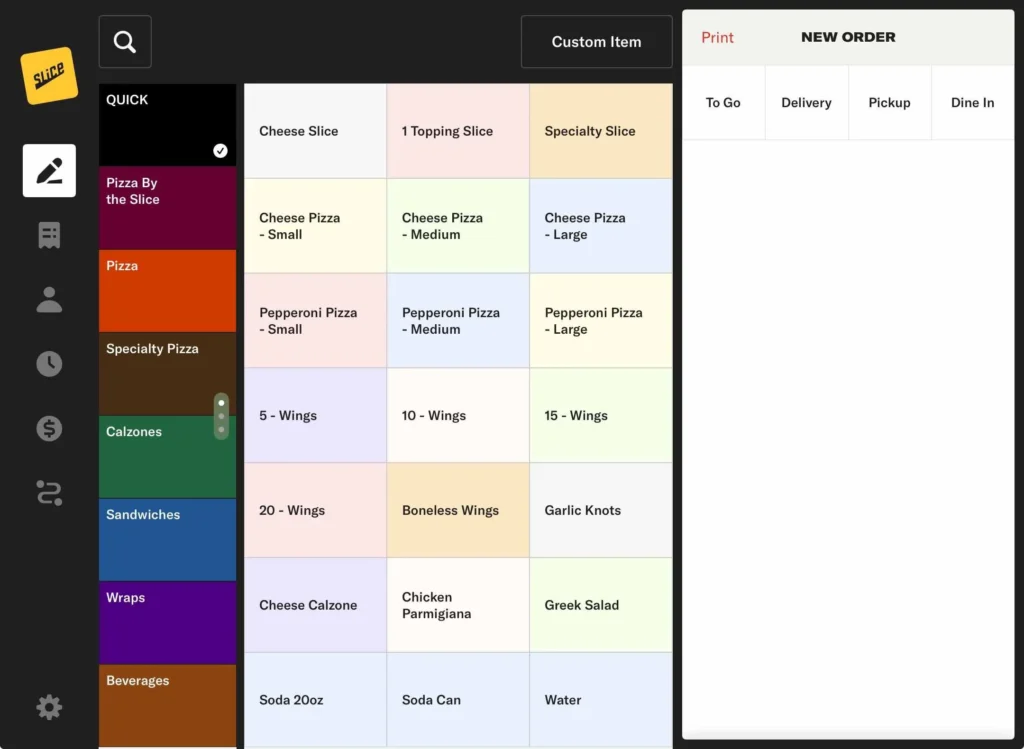This screenshot has width=1024, height=749.
Task: Add Garlic Knots to the order
Action: [600, 510]
